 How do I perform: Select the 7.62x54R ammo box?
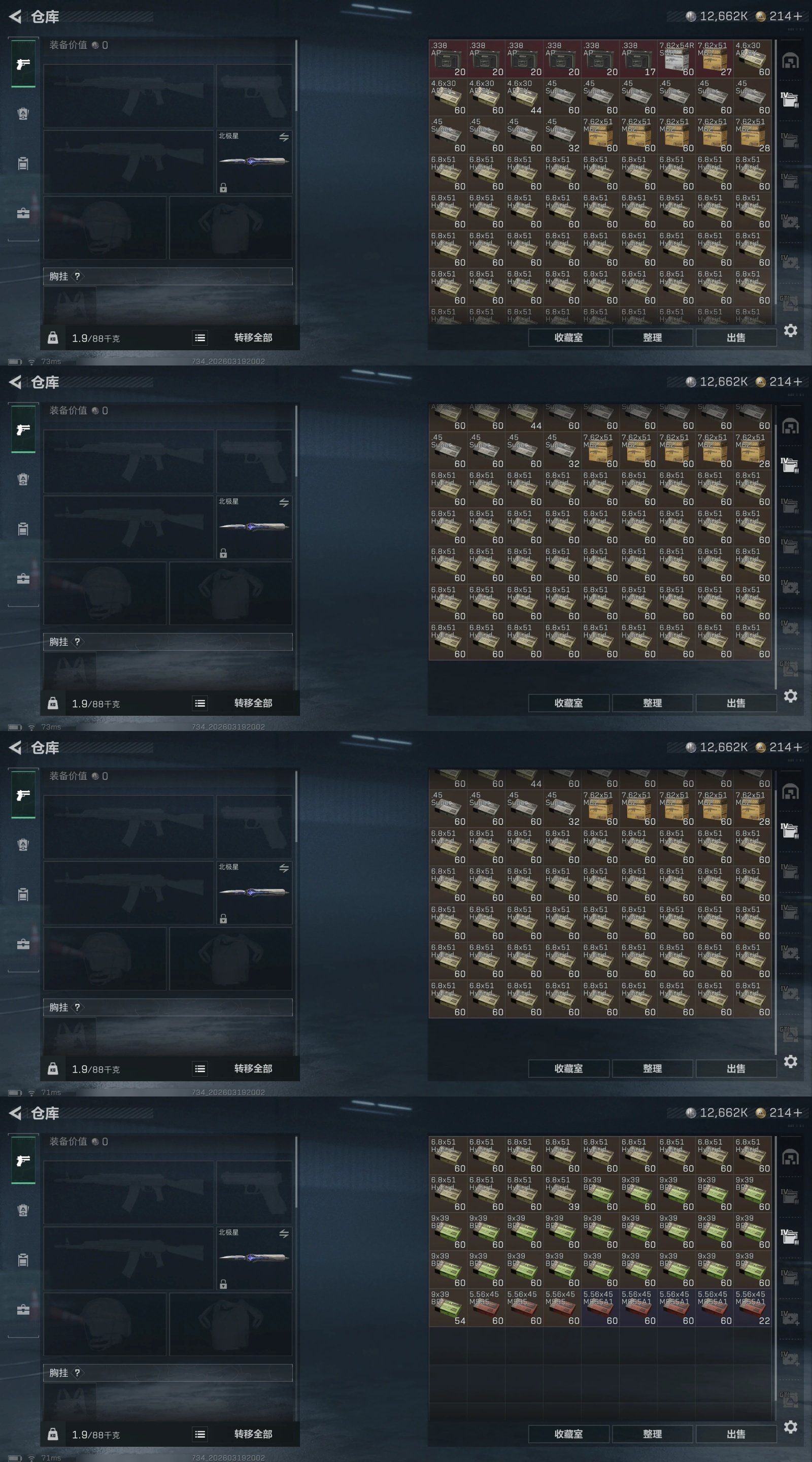pyautogui.click(x=676, y=58)
